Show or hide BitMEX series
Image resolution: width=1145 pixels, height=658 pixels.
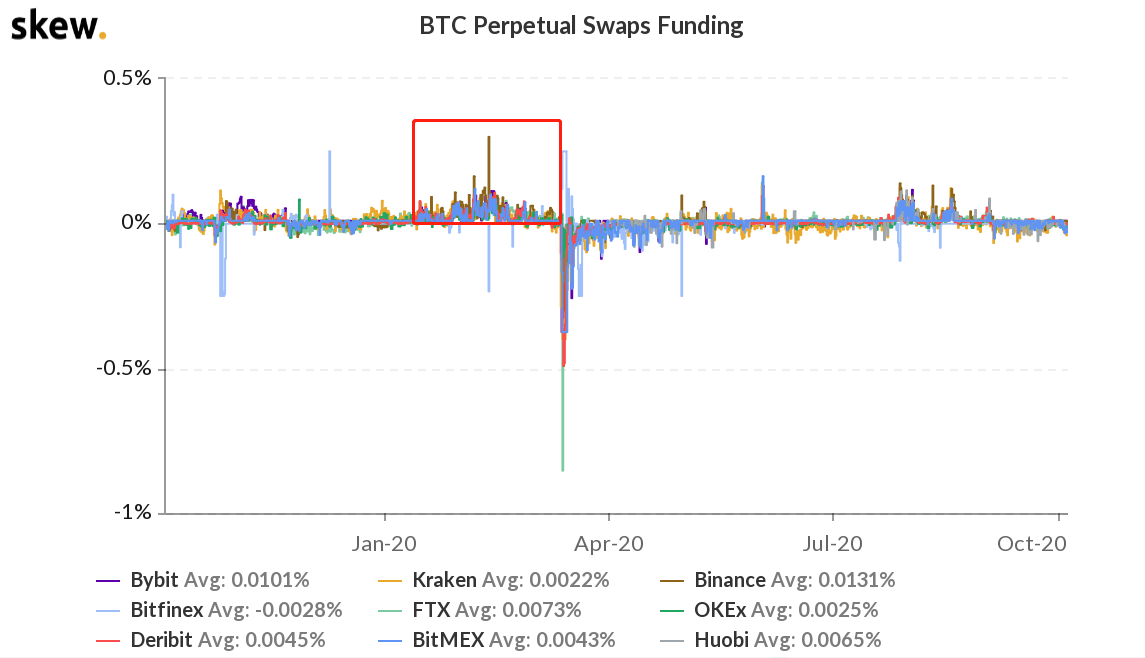point(497,640)
